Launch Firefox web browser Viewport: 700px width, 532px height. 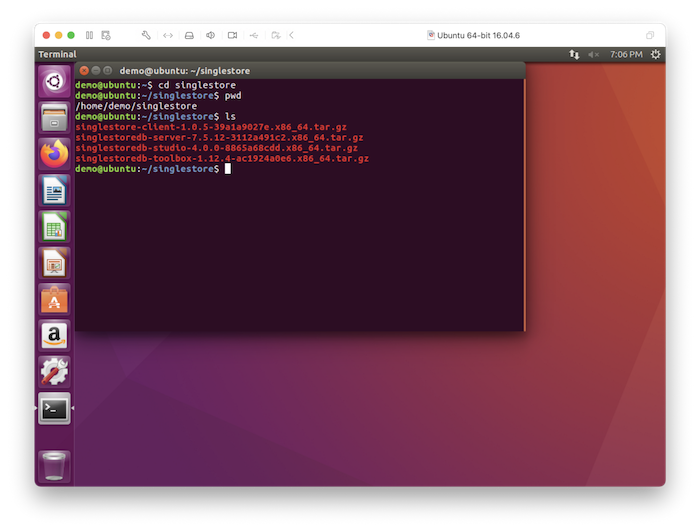click(x=54, y=154)
